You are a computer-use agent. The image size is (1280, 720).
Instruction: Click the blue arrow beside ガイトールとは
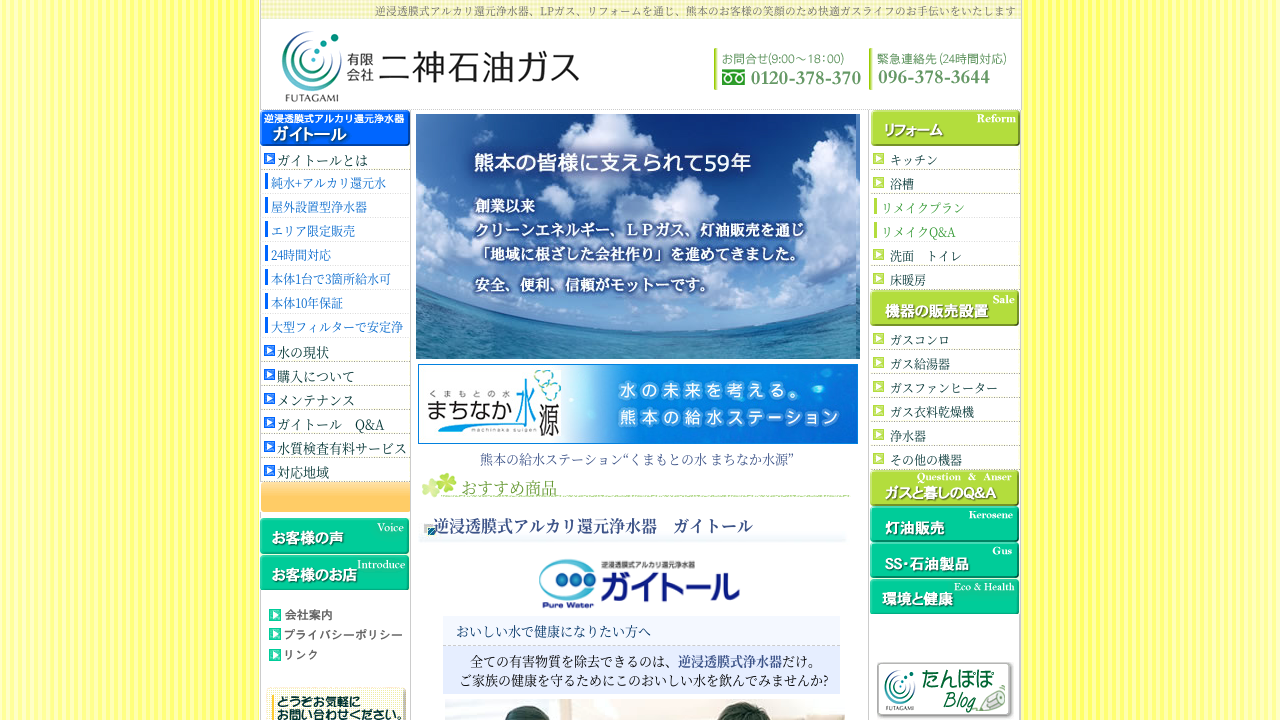(269, 159)
